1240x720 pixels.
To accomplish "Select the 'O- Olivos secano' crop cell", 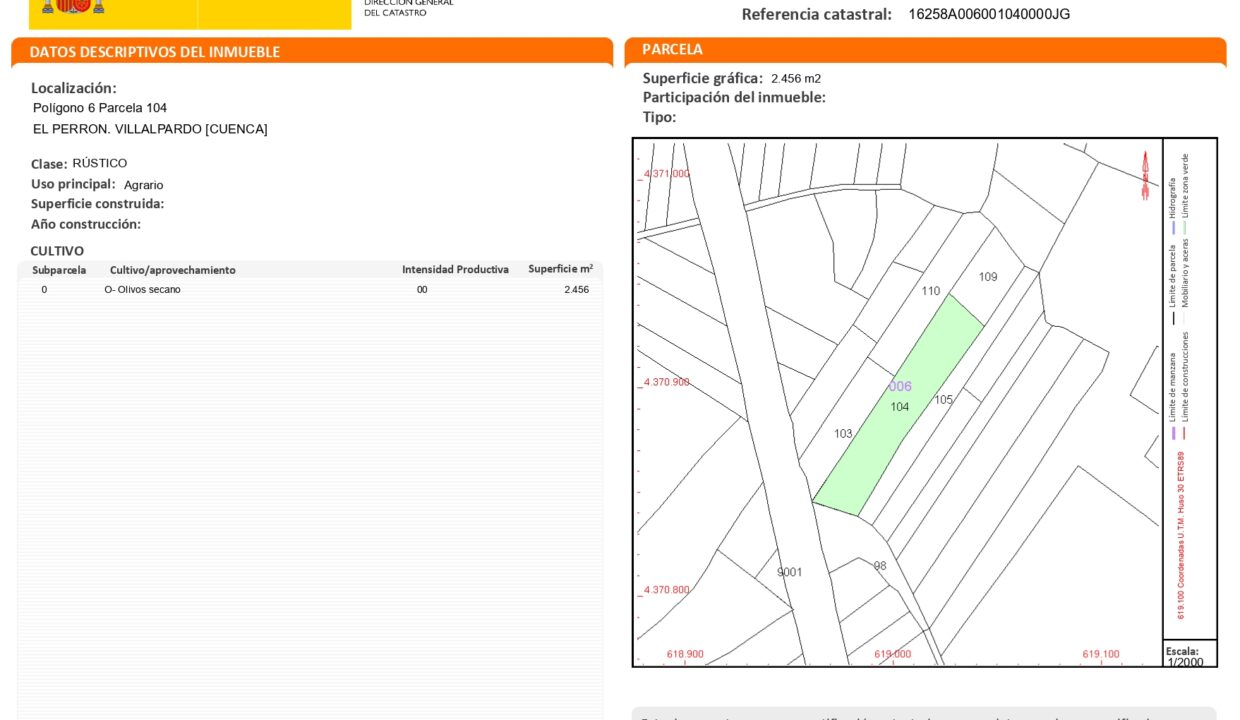I will click(x=142, y=290).
